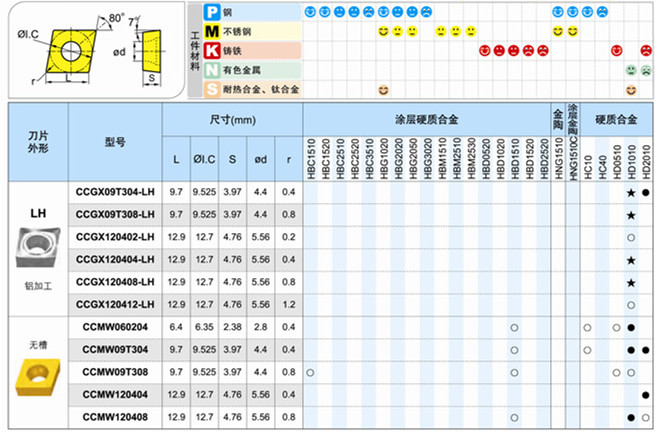This screenshot has width=655, height=432.
Task: Select the CCGX120404-LH model row
Action: 115,259
